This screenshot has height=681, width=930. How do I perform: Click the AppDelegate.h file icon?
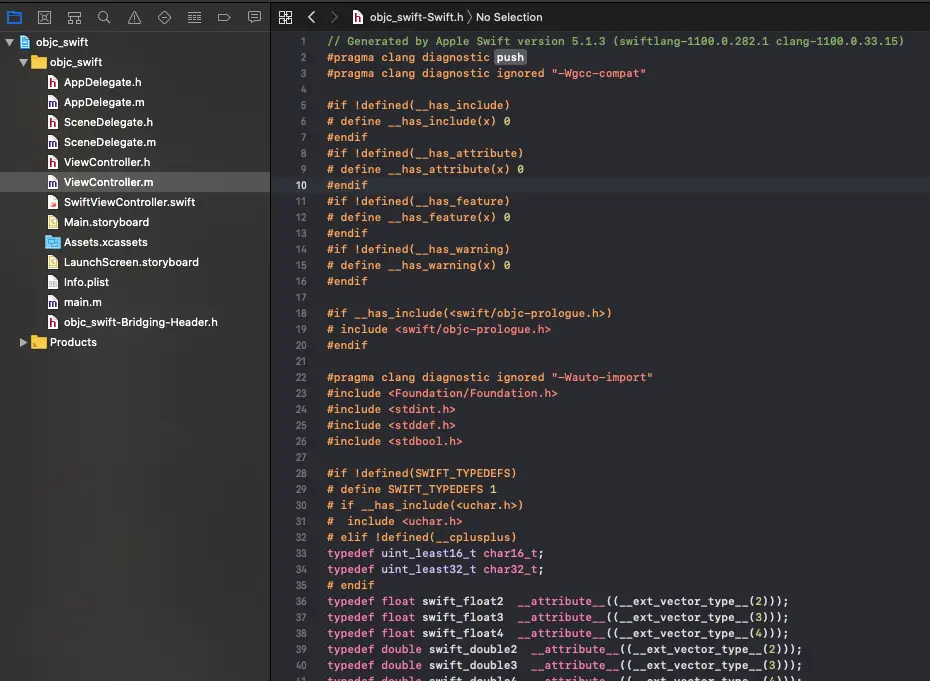[53, 82]
